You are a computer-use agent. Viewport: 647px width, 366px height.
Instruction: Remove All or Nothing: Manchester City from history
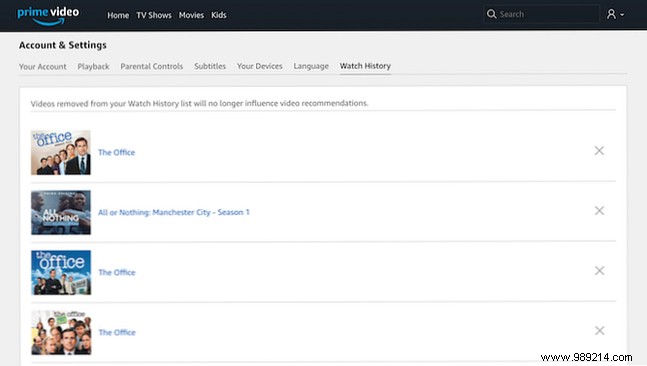599,210
